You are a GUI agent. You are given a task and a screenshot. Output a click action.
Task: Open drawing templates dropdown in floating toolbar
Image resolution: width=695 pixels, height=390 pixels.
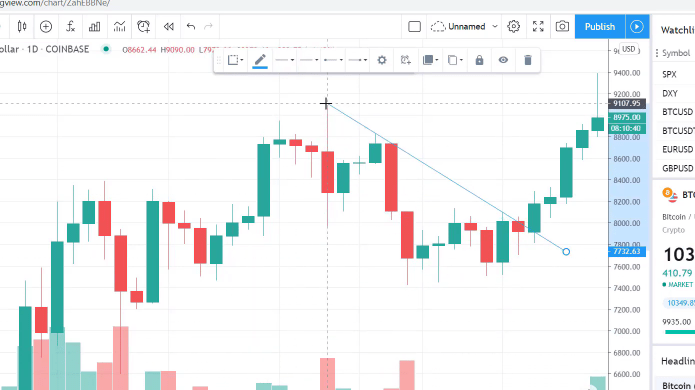coord(235,60)
